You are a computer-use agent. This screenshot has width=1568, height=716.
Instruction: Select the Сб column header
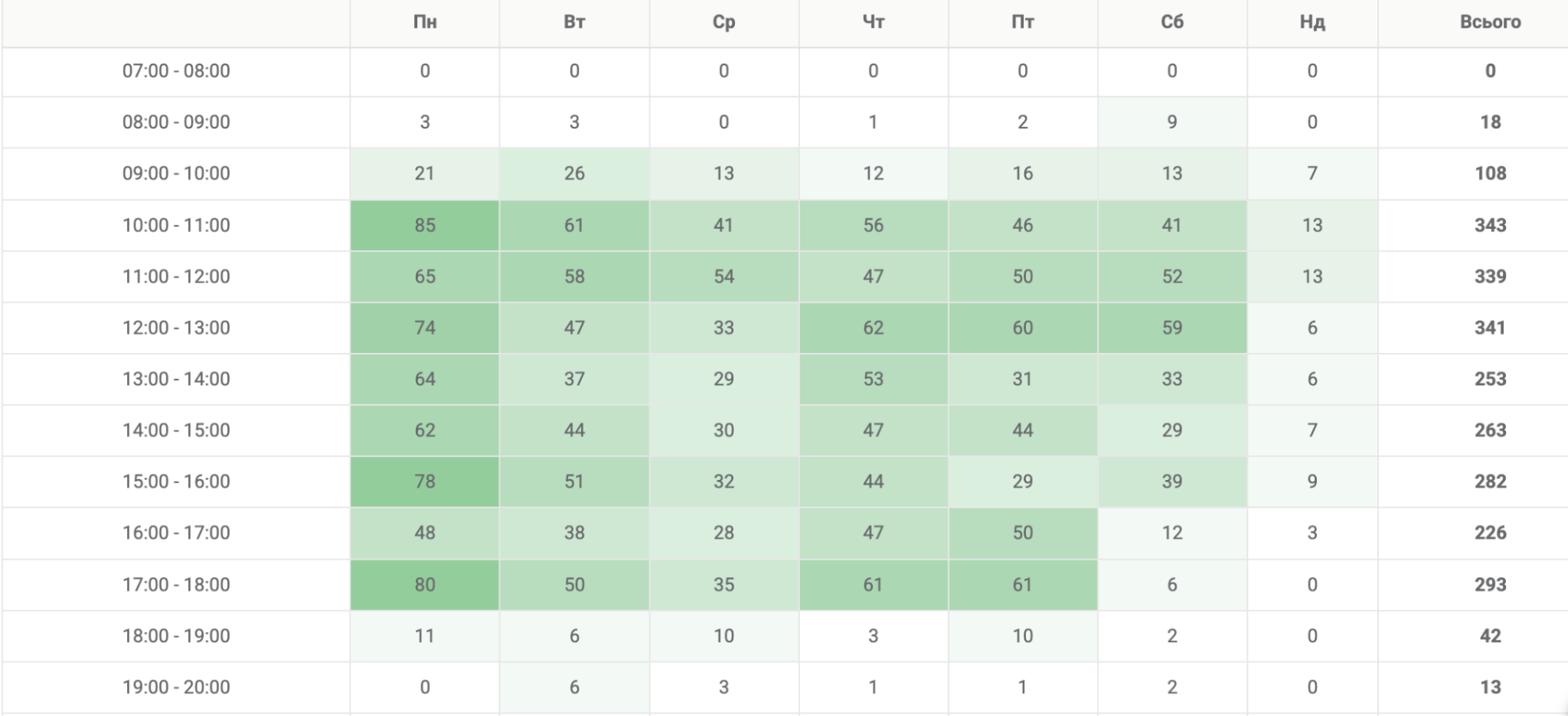click(1172, 22)
